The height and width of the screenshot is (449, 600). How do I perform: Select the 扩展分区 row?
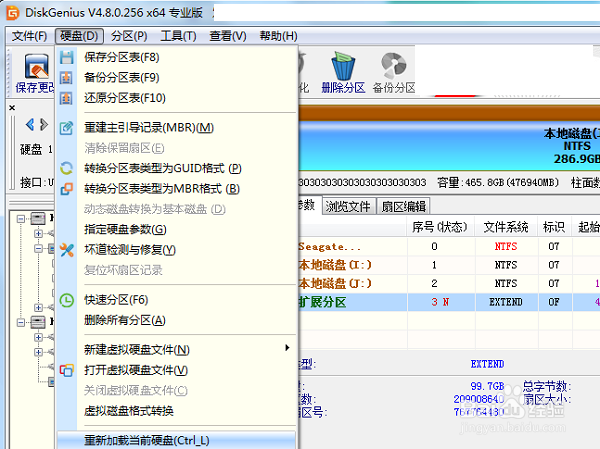449,302
